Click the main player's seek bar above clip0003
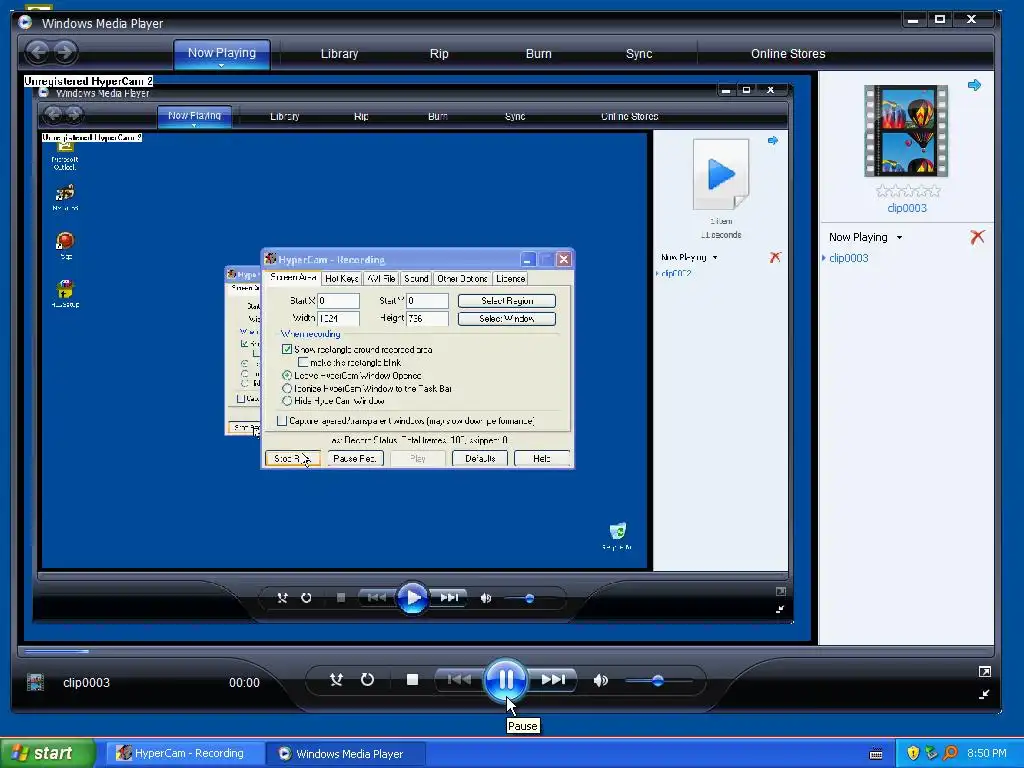 click(506, 651)
